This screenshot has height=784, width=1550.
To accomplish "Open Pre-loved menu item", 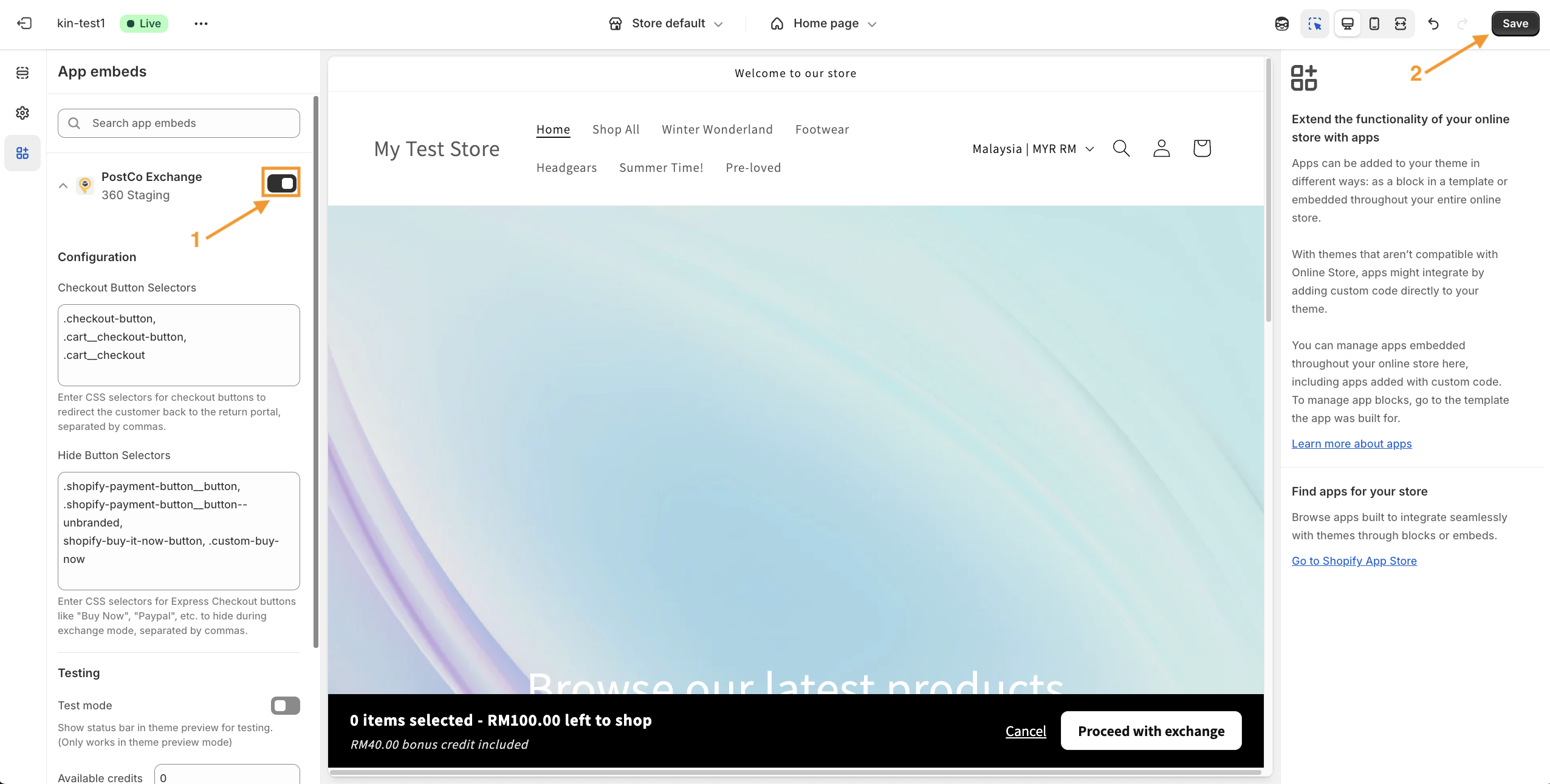I will tap(753, 168).
